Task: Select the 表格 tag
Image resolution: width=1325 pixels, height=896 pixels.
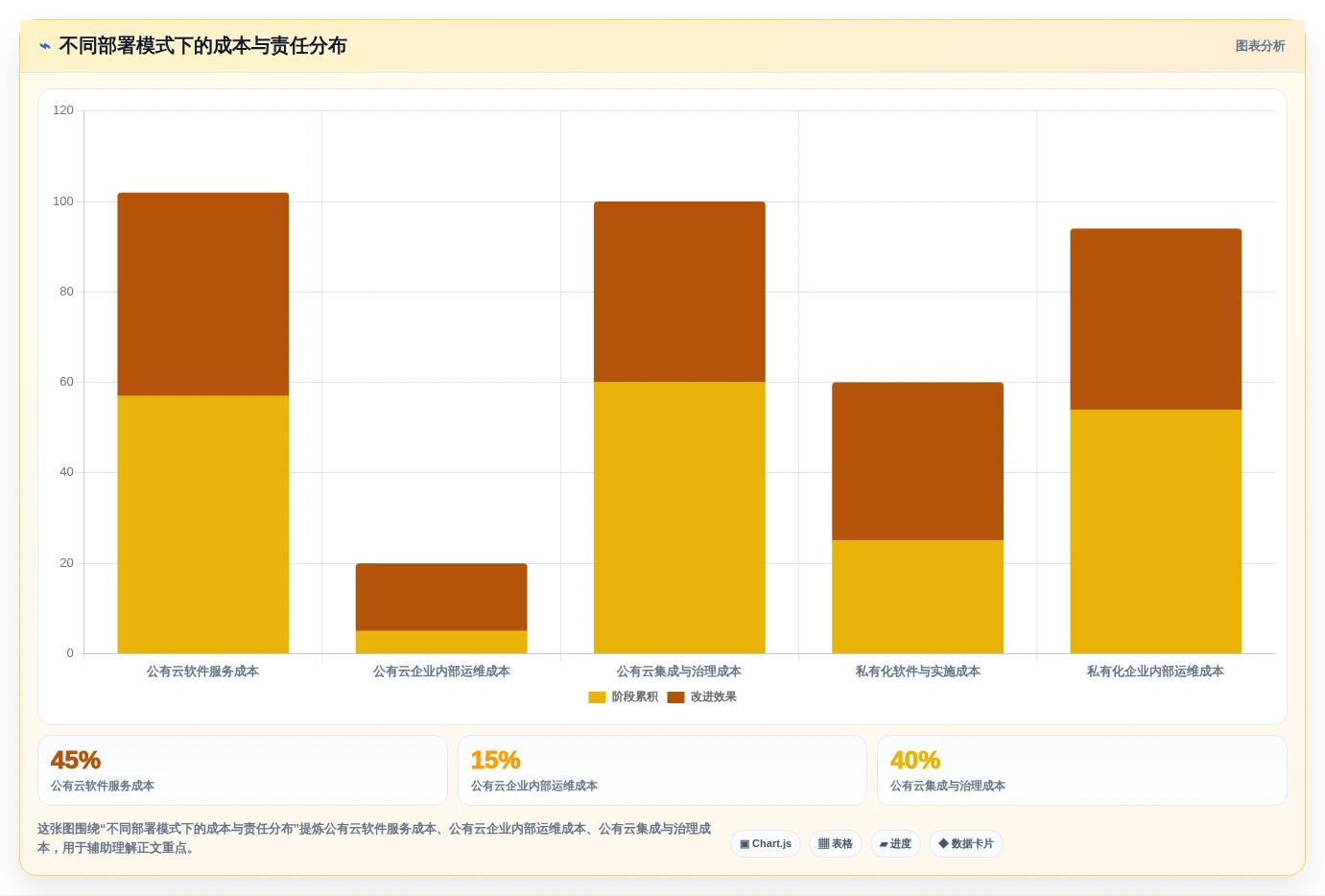Action: [836, 844]
